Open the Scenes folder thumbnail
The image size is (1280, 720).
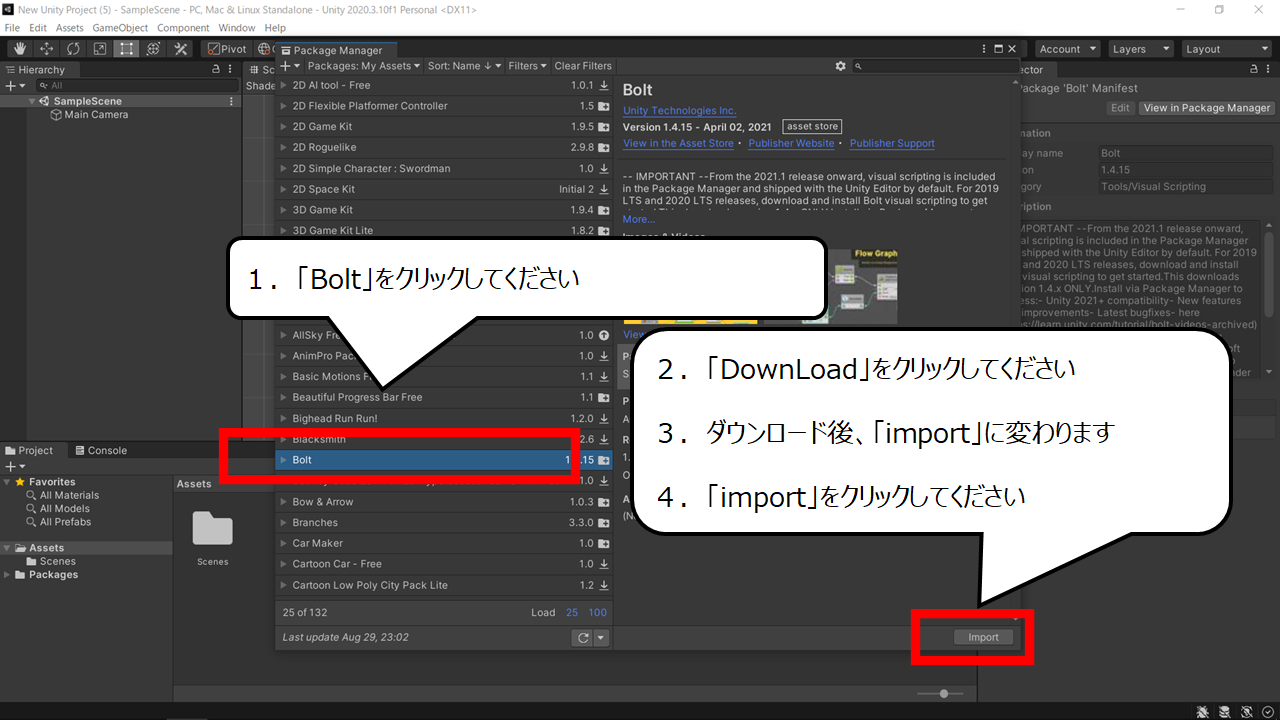tap(212, 529)
